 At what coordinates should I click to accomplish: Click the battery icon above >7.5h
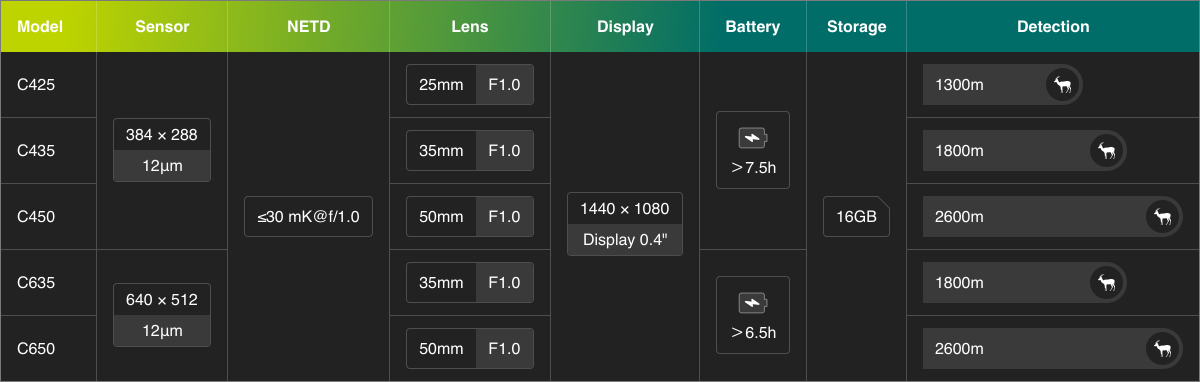[x=753, y=139]
